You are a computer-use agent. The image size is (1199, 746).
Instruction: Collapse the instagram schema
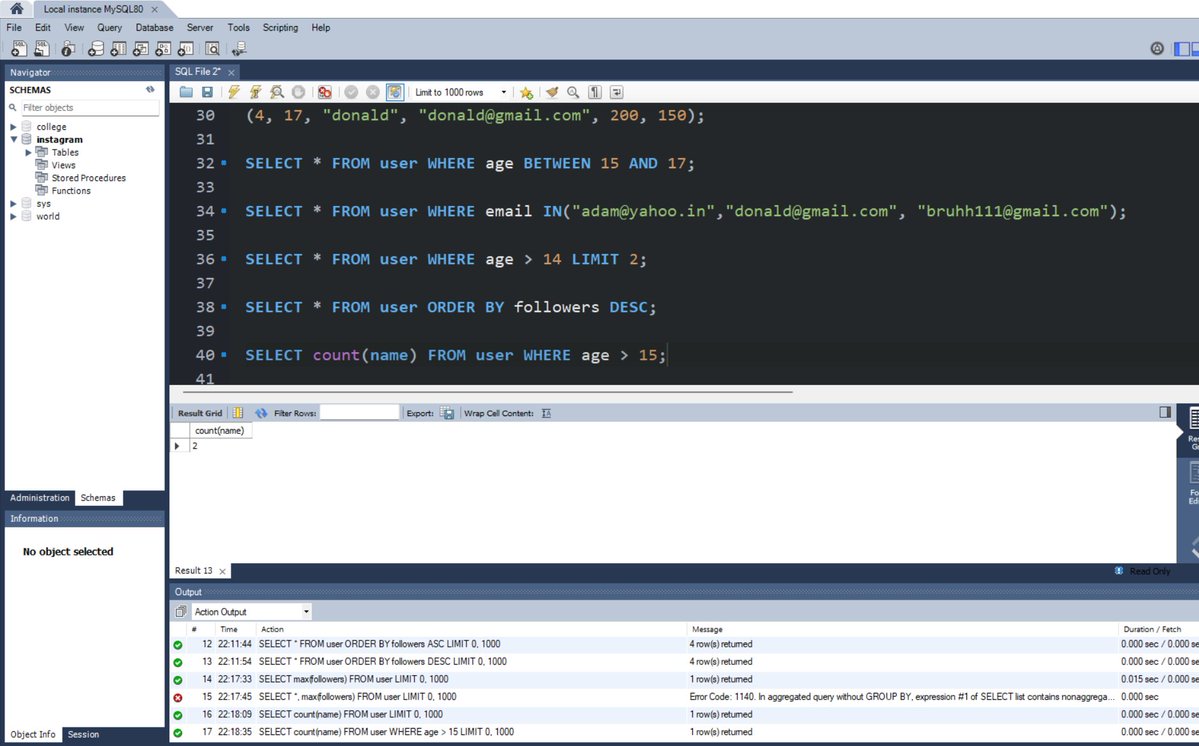pyautogui.click(x=13, y=140)
